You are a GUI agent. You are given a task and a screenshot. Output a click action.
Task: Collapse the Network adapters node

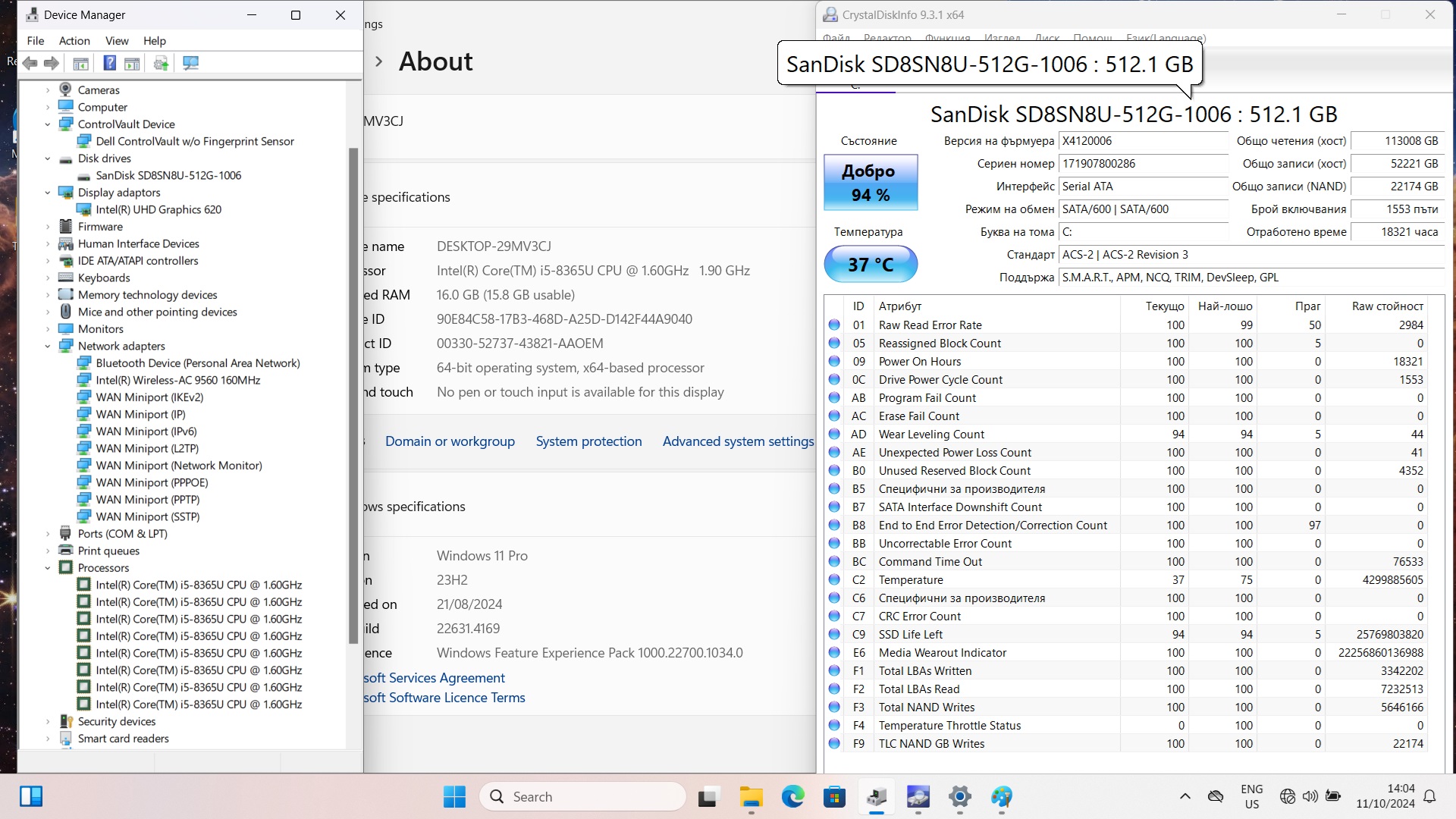click(48, 346)
